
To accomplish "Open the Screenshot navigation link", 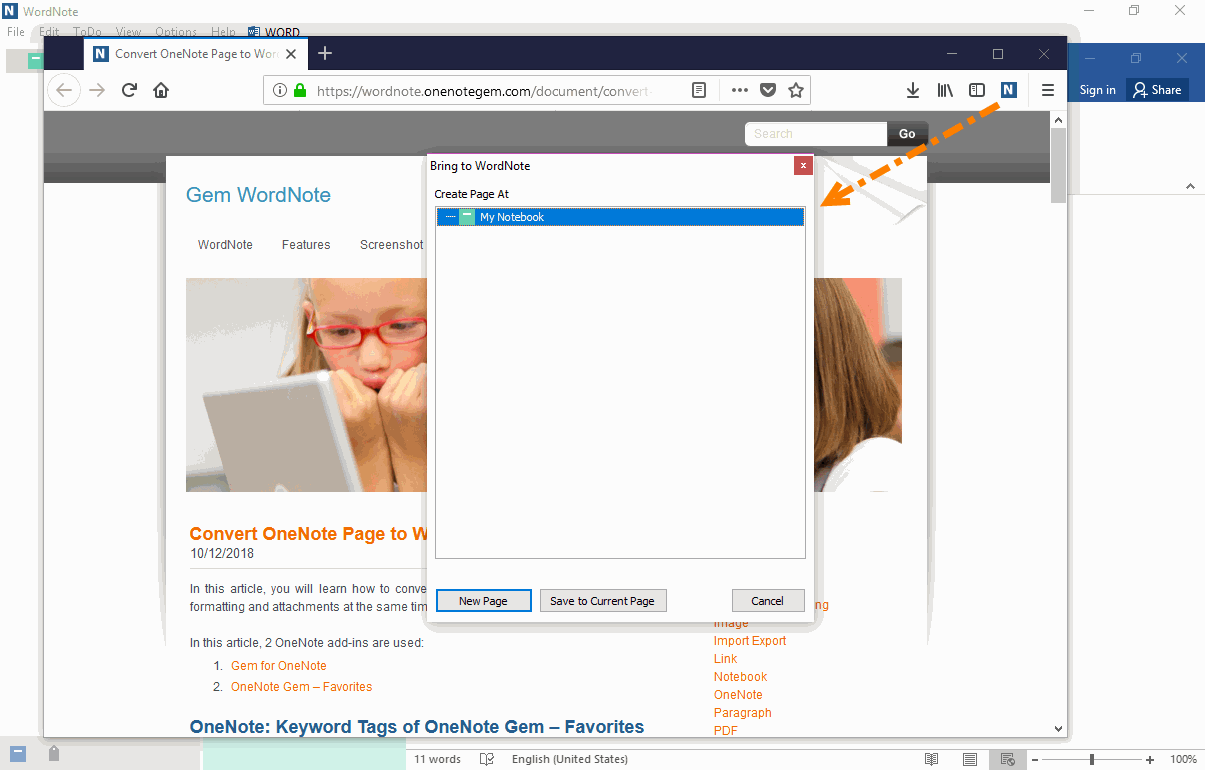I will coord(392,245).
